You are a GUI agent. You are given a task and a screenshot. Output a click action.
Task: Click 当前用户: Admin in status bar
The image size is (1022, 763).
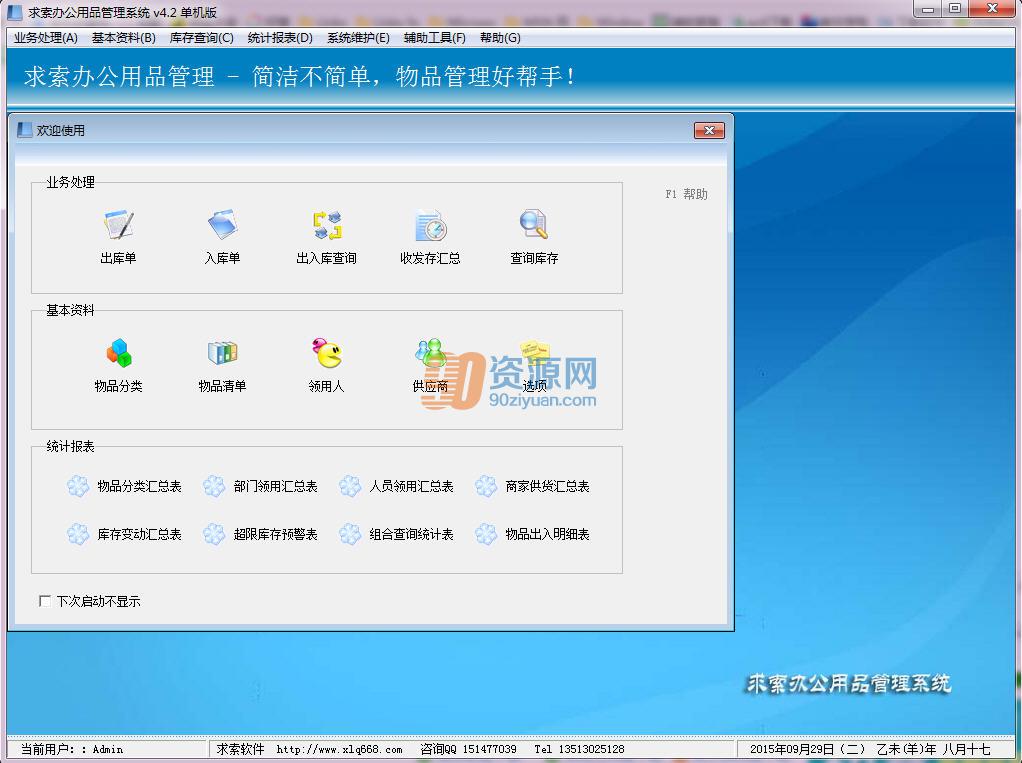click(72, 749)
